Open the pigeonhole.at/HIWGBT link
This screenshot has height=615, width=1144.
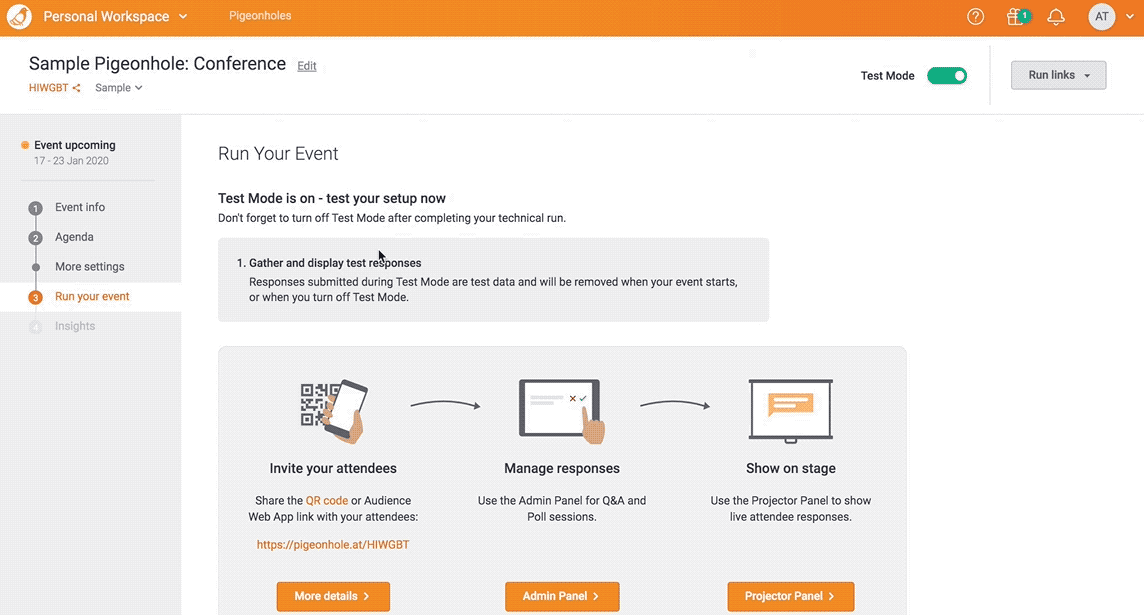pyautogui.click(x=333, y=544)
